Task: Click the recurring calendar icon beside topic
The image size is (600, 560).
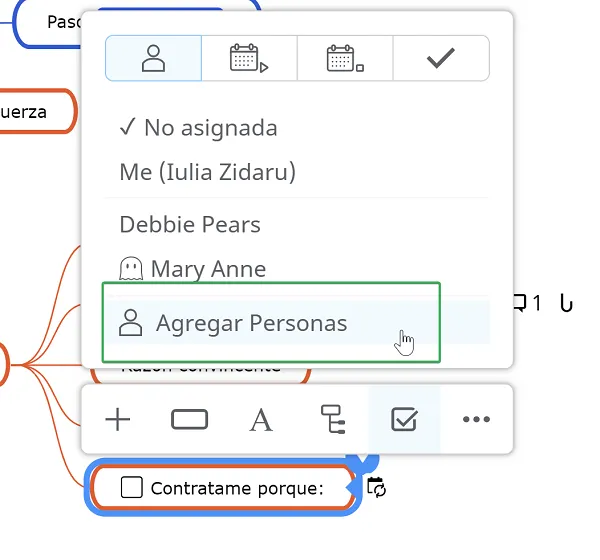Action: (x=376, y=487)
